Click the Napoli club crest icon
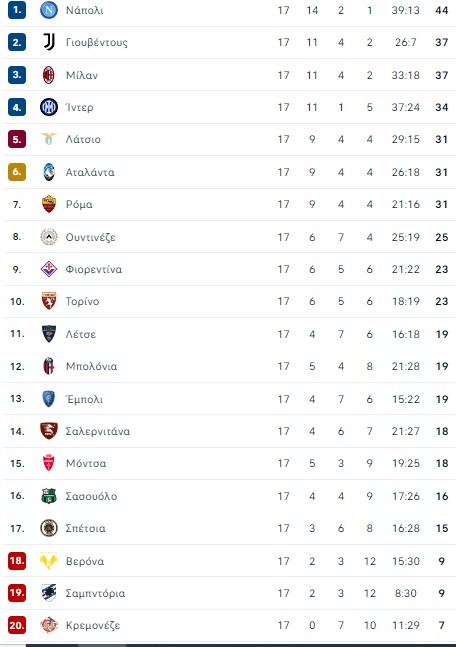 (x=49, y=10)
